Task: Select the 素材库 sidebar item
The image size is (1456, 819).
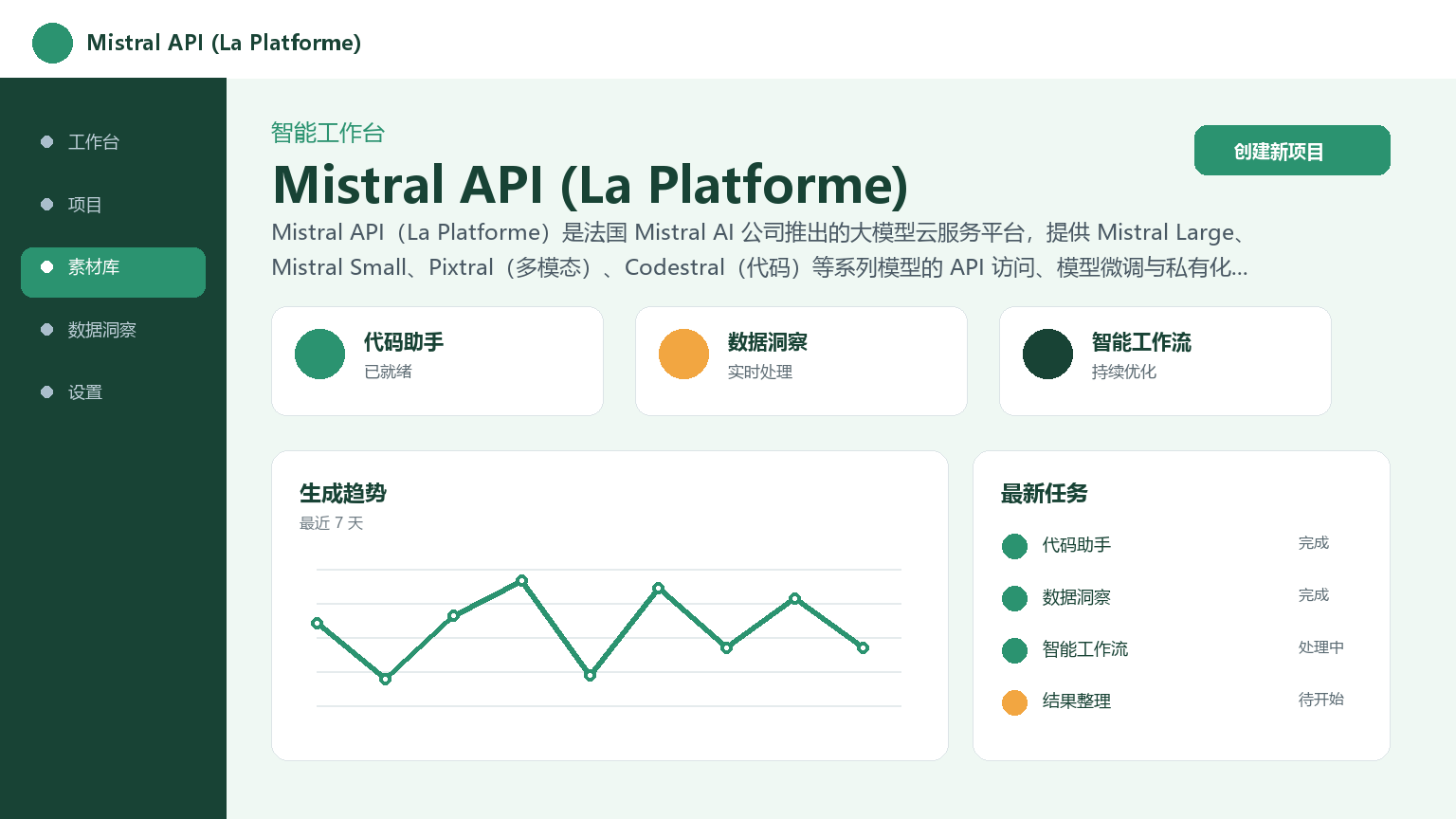Action: pyautogui.click(x=113, y=272)
